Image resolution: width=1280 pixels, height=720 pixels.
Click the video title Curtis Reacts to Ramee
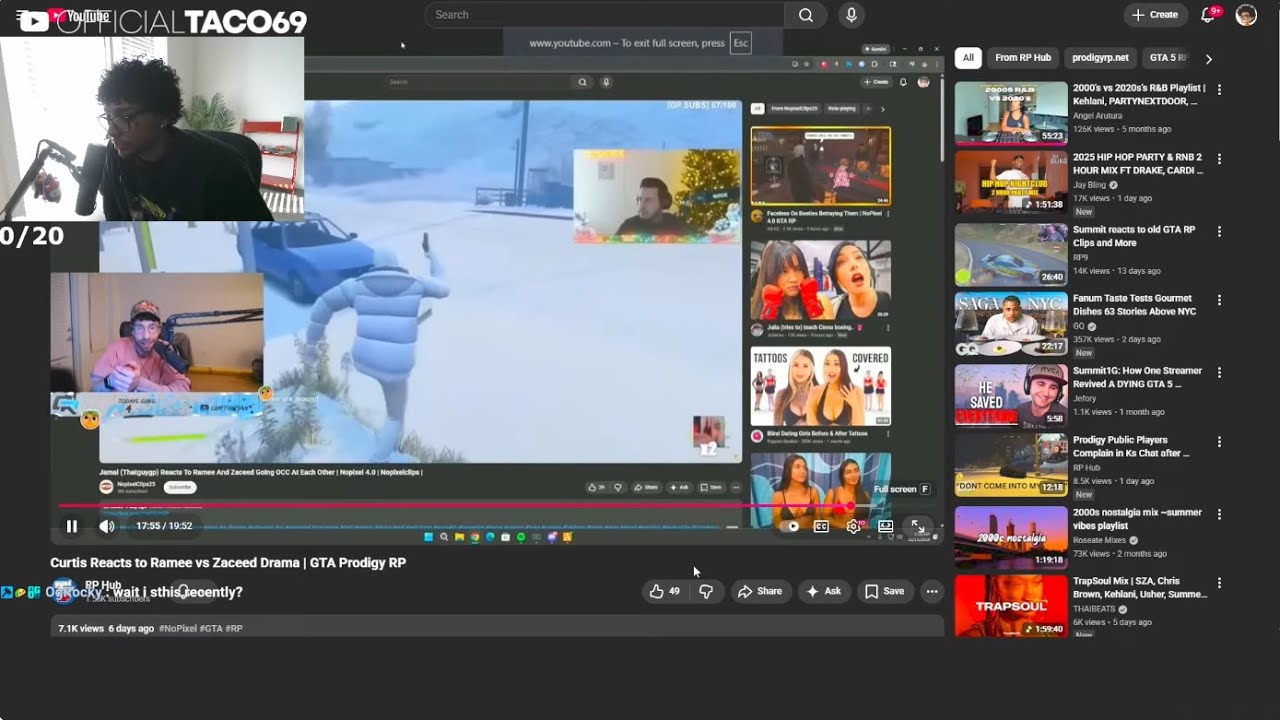click(x=228, y=562)
